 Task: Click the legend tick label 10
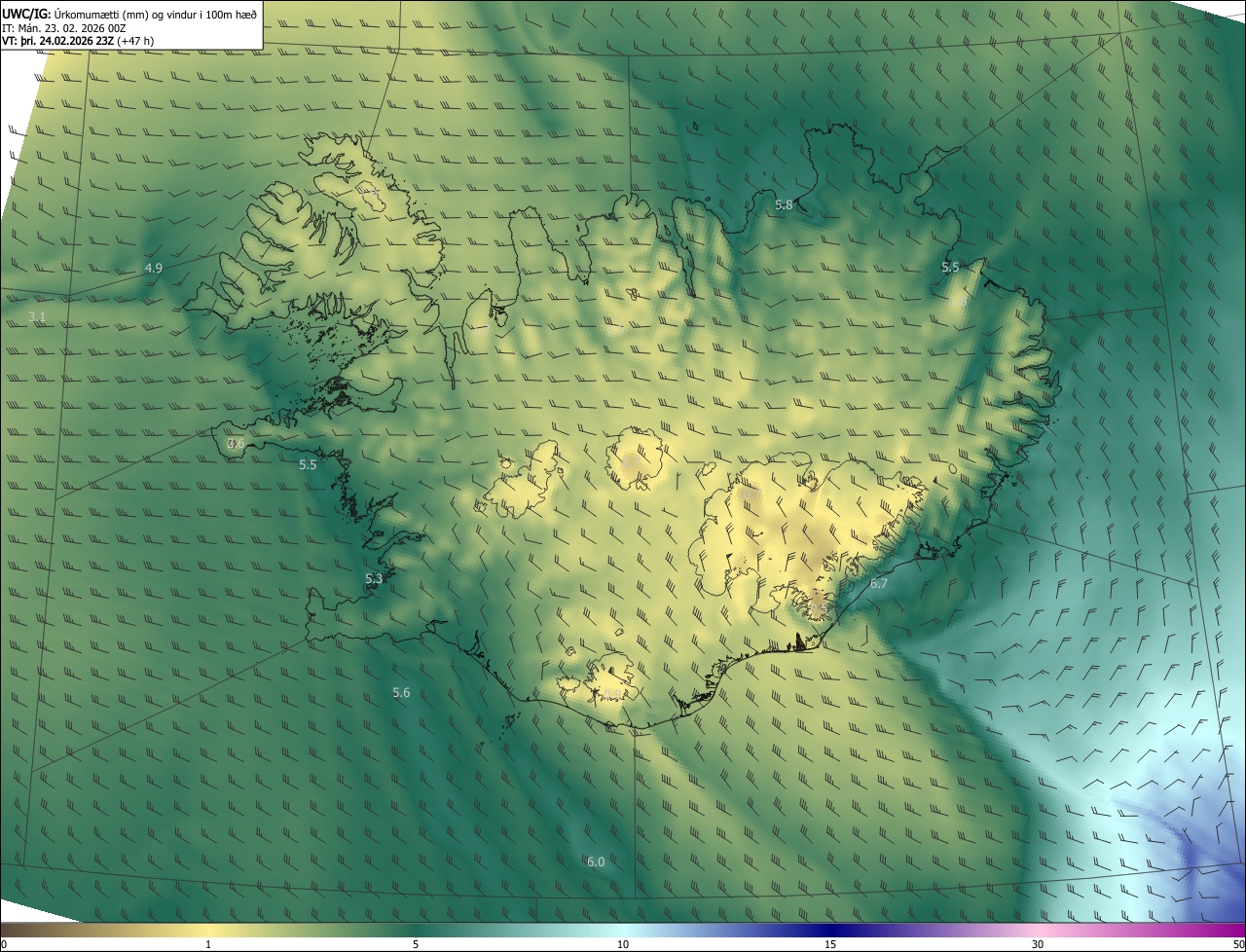(623, 945)
